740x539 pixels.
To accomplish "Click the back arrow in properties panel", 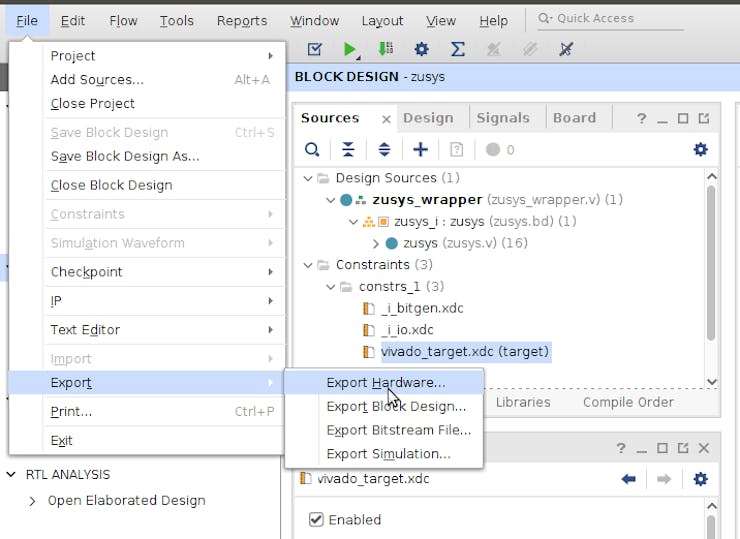I will (629, 479).
